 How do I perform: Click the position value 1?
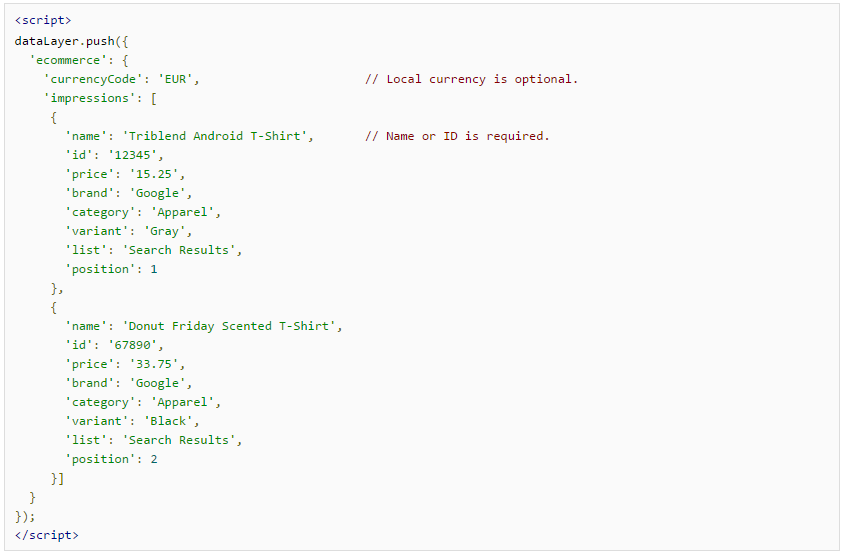(x=154, y=269)
